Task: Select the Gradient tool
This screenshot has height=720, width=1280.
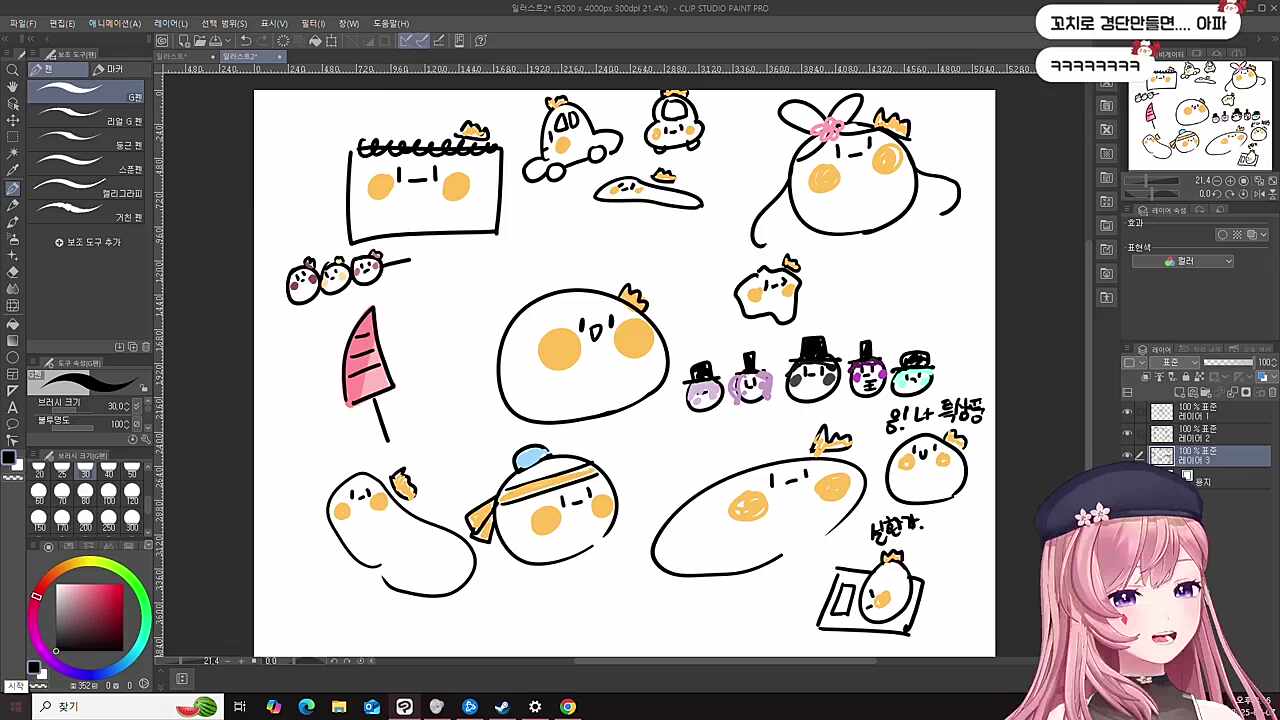Action: (x=12, y=341)
